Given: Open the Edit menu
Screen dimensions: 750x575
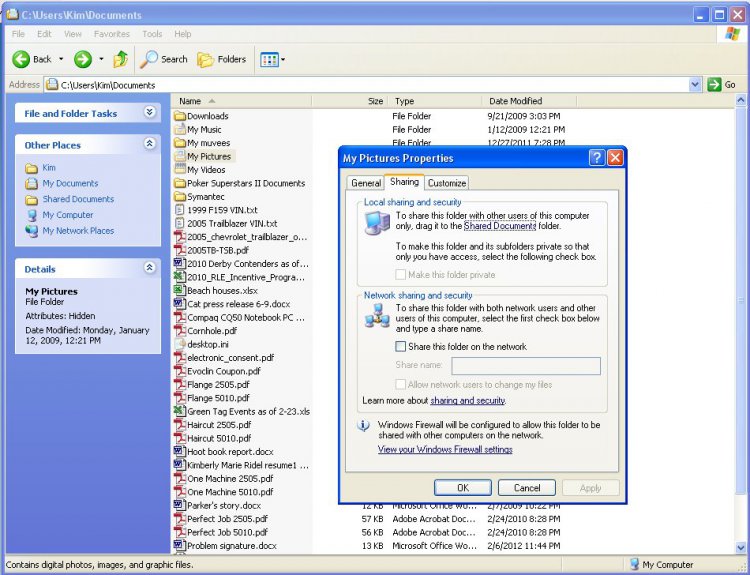Looking at the screenshot, I should pos(44,34).
